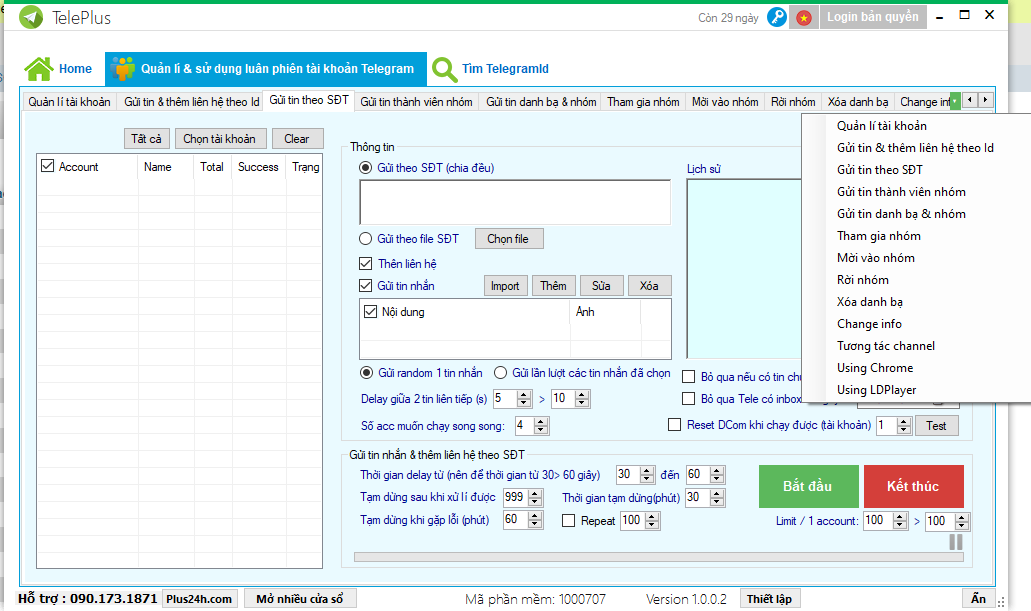Screen dimensions: 1031x611
Task: Toggle the Account header checkbox
Action: pyautogui.click(x=47, y=166)
